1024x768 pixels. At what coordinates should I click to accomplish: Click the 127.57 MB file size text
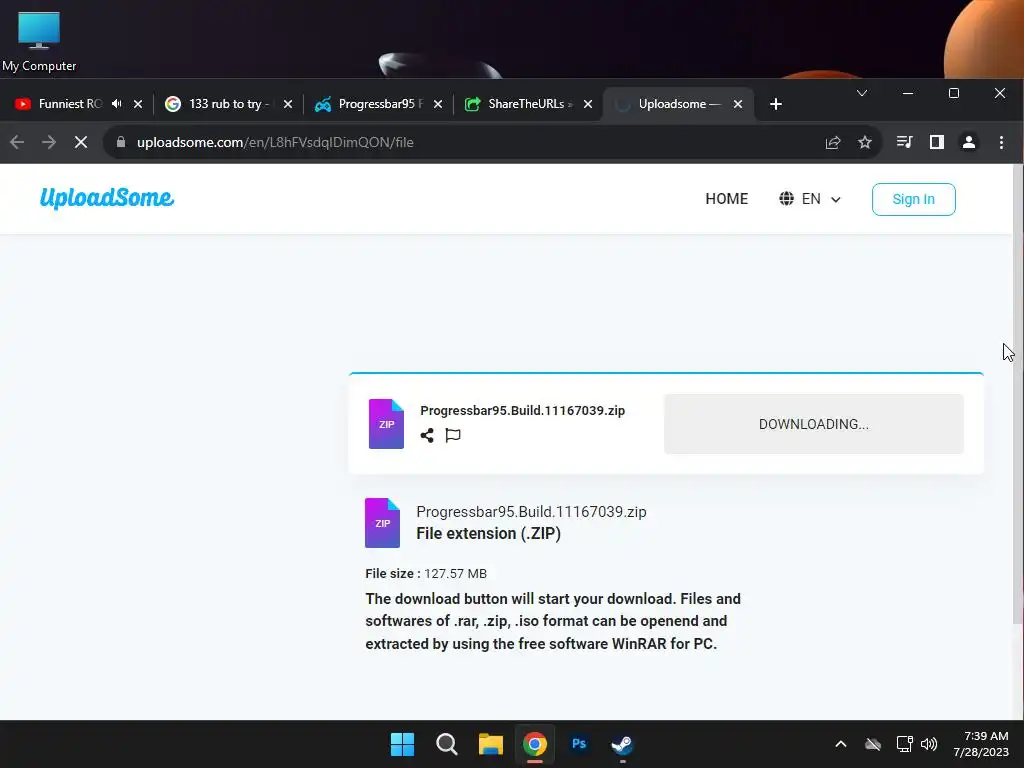[x=455, y=573]
